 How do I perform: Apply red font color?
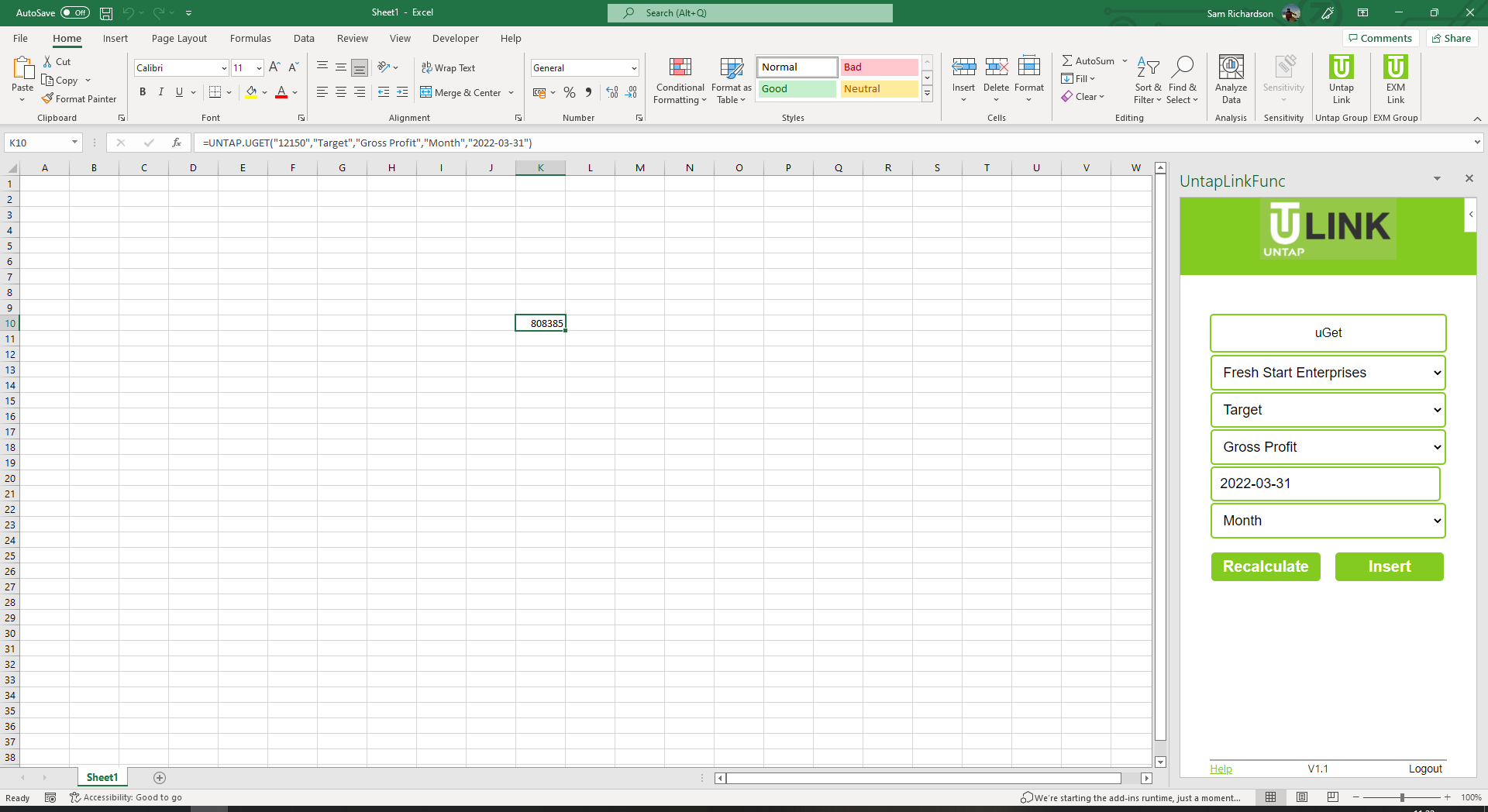[x=281, y=92]
